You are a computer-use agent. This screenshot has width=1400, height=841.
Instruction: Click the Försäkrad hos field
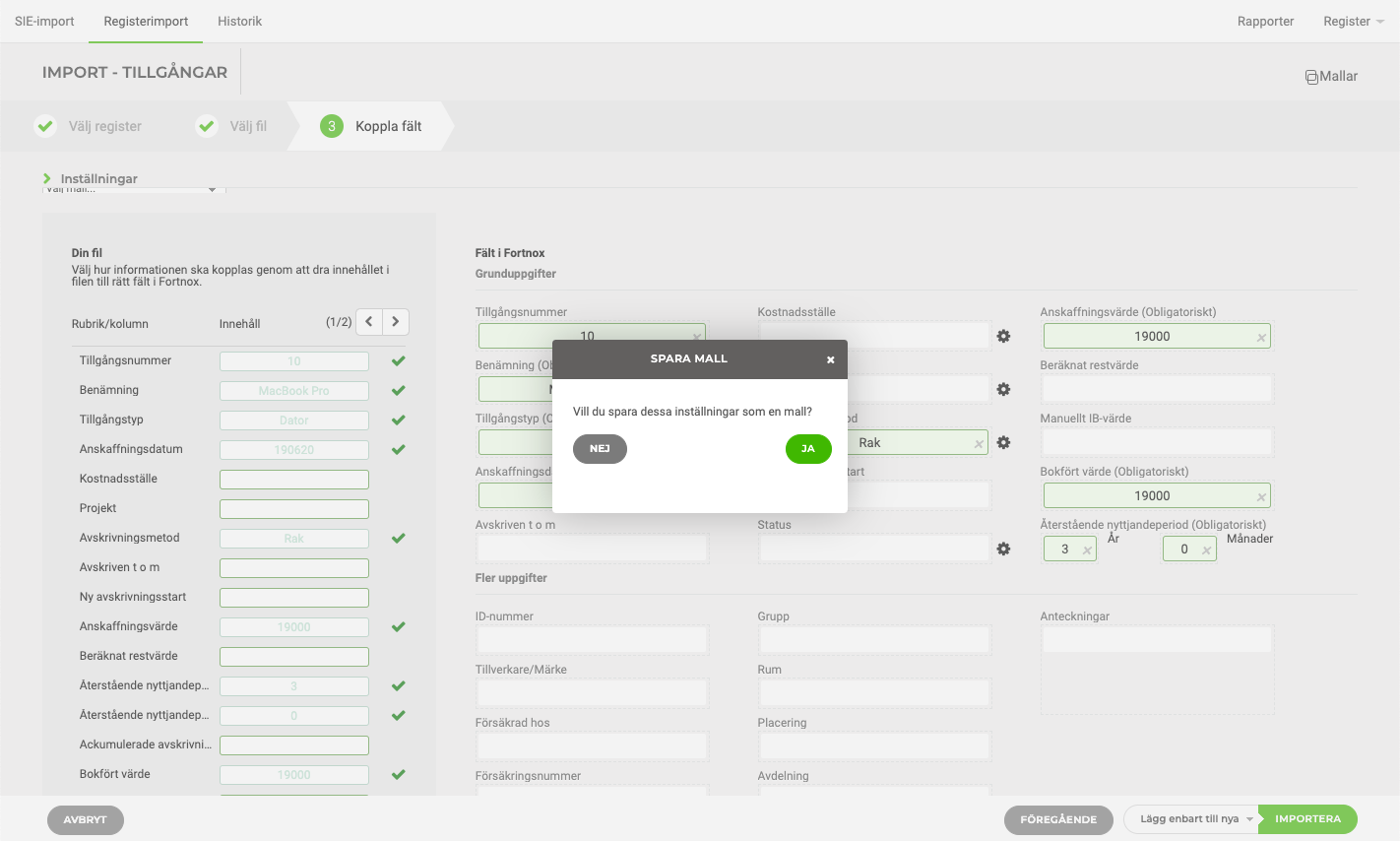point(592,746)
